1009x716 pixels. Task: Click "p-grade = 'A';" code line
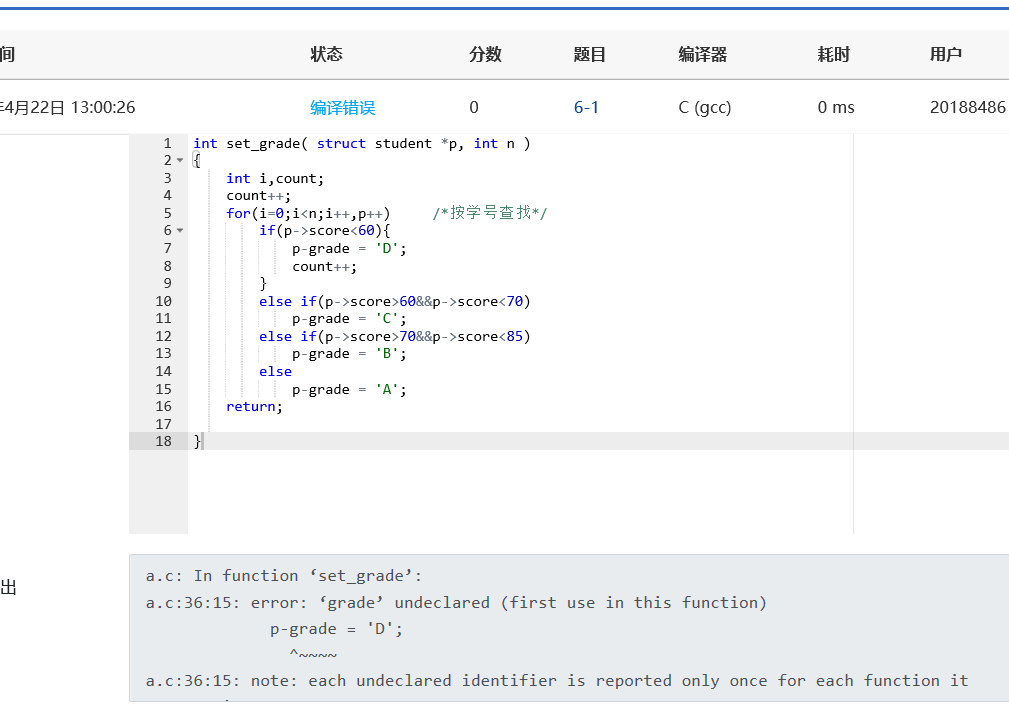(x=349, y=389)
